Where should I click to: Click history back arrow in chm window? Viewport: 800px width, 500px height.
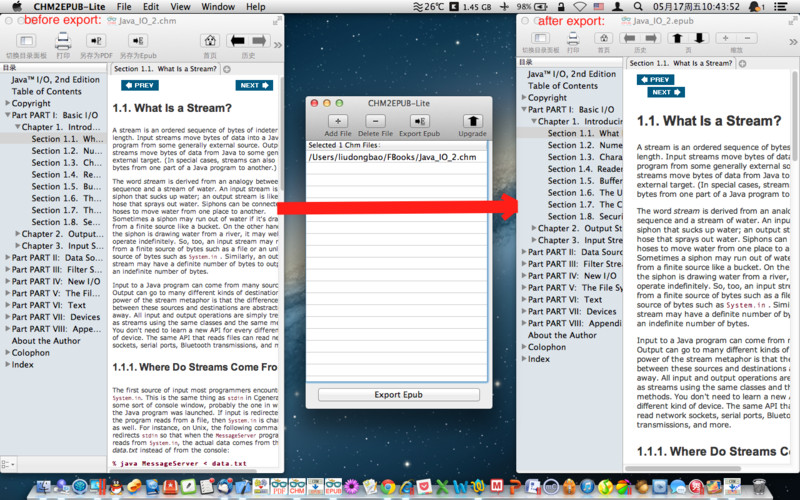tap(237, 41)
